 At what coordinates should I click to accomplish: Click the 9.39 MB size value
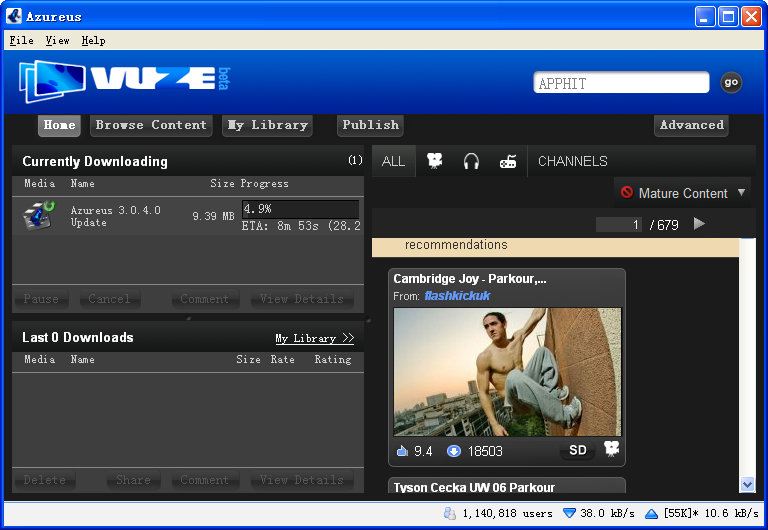(213, 216)
